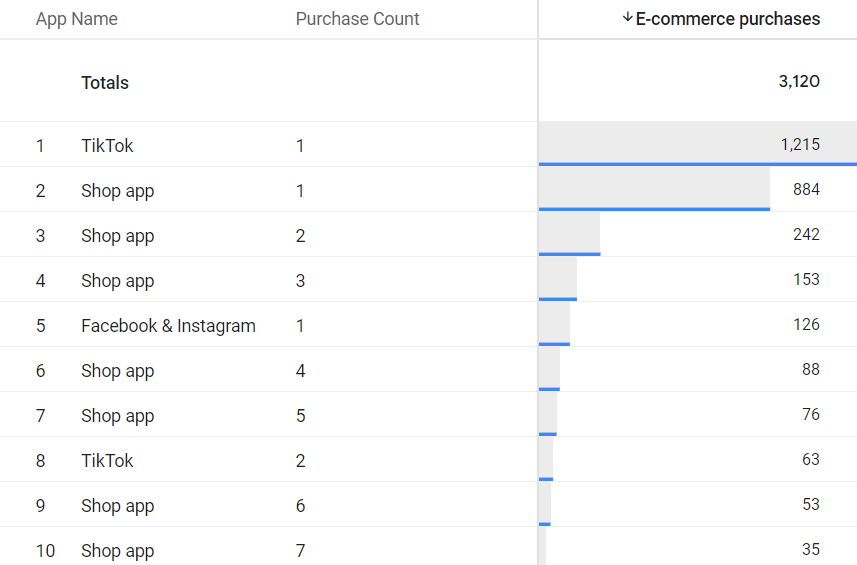Click the 88 purchases value
Screen dimensions: 857x565
click(811, 369)
